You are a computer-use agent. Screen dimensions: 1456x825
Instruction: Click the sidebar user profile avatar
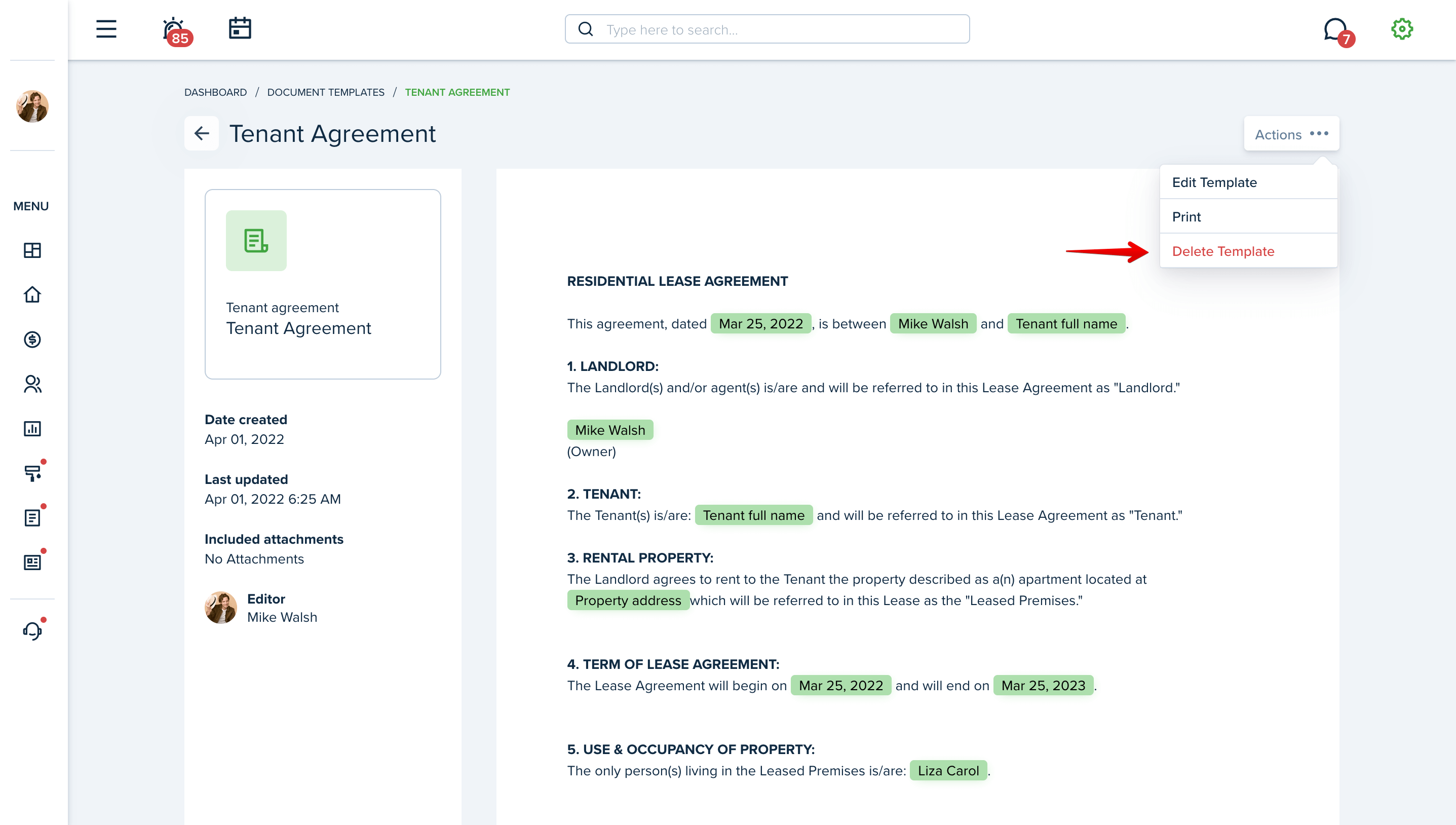(x=32, y=106)
